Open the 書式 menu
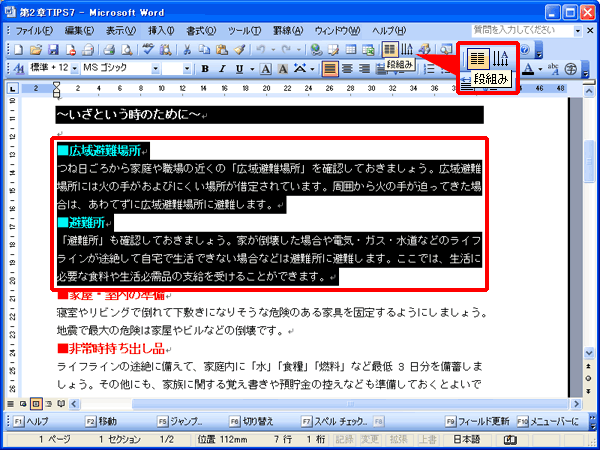The width and height of the screenshot is (600, 450). click(201, 31)
